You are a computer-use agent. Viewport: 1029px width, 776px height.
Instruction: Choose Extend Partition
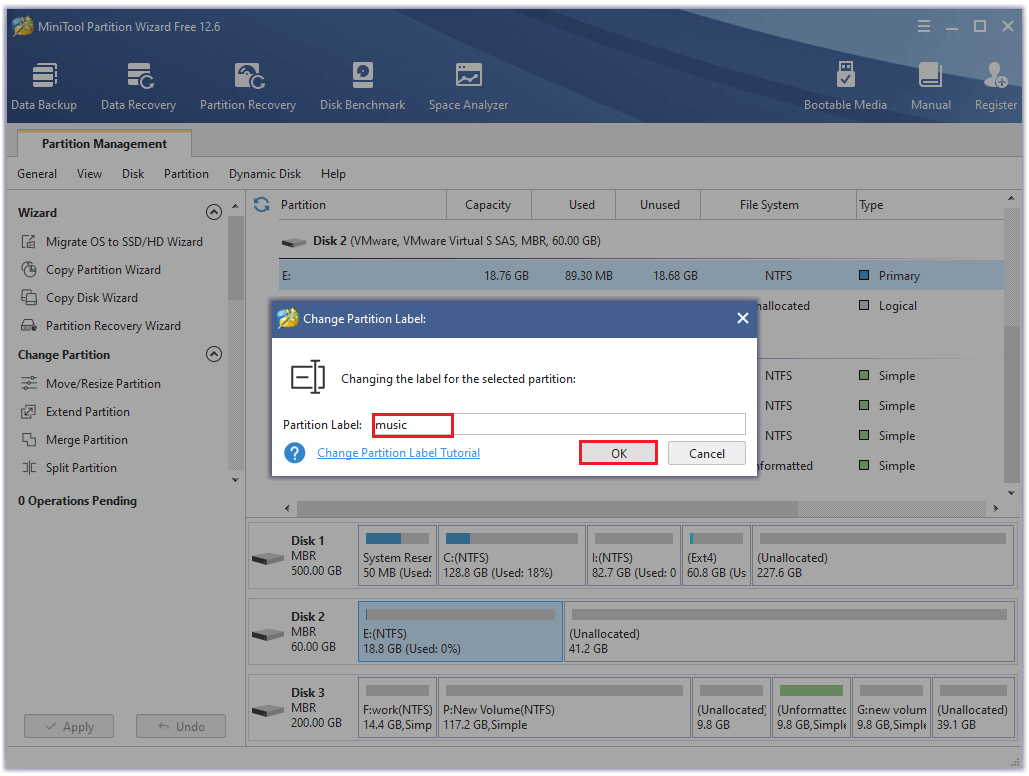coord(75,412)
